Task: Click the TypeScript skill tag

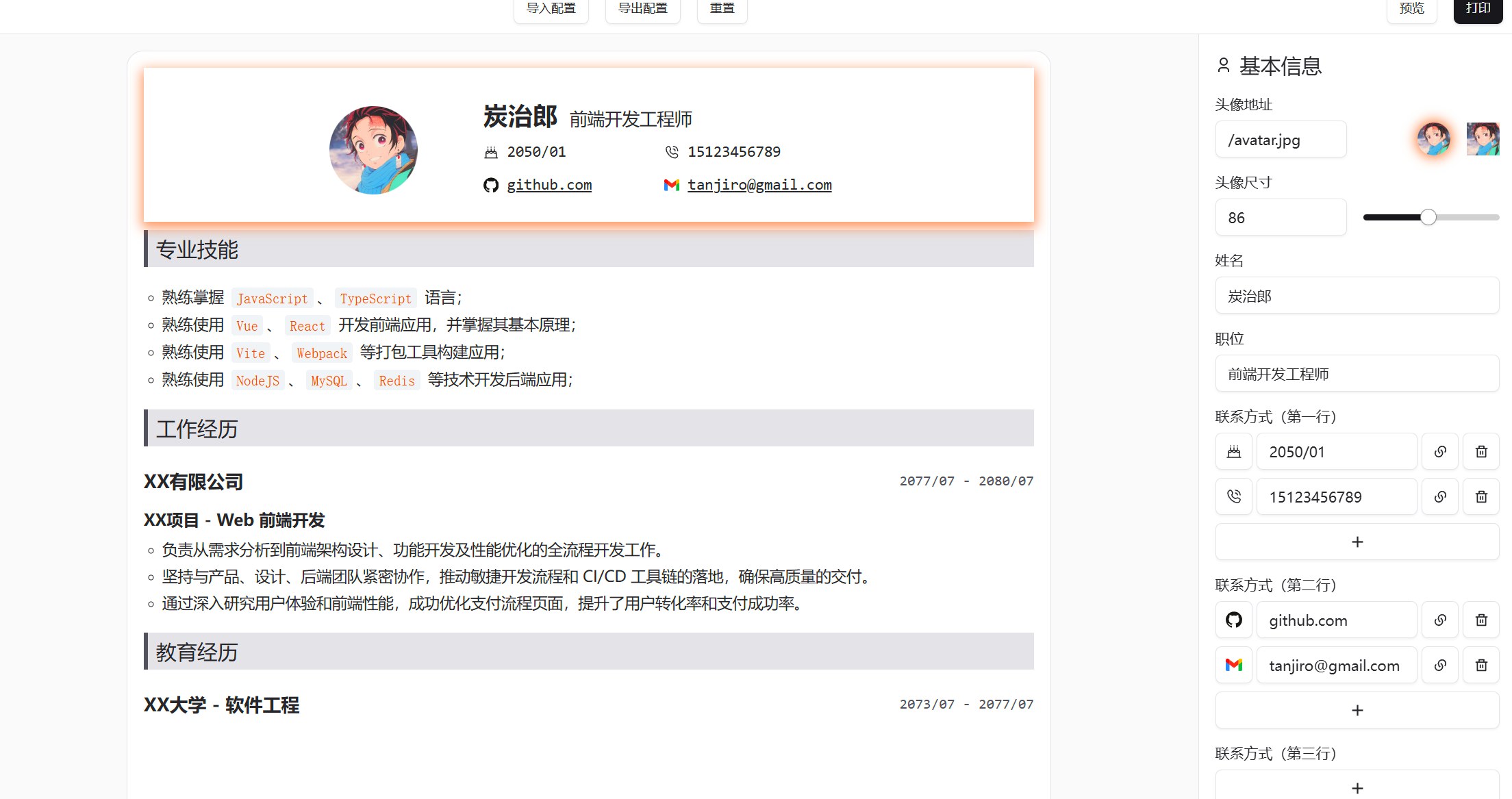Action: tap(376, 299)
